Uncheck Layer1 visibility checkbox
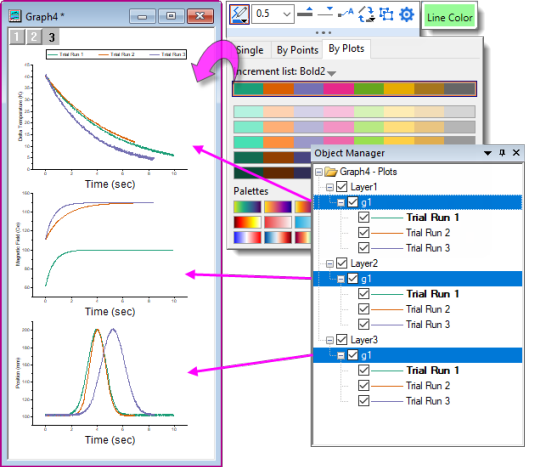Viewport: 541px width, 467px height. [342, 187]
